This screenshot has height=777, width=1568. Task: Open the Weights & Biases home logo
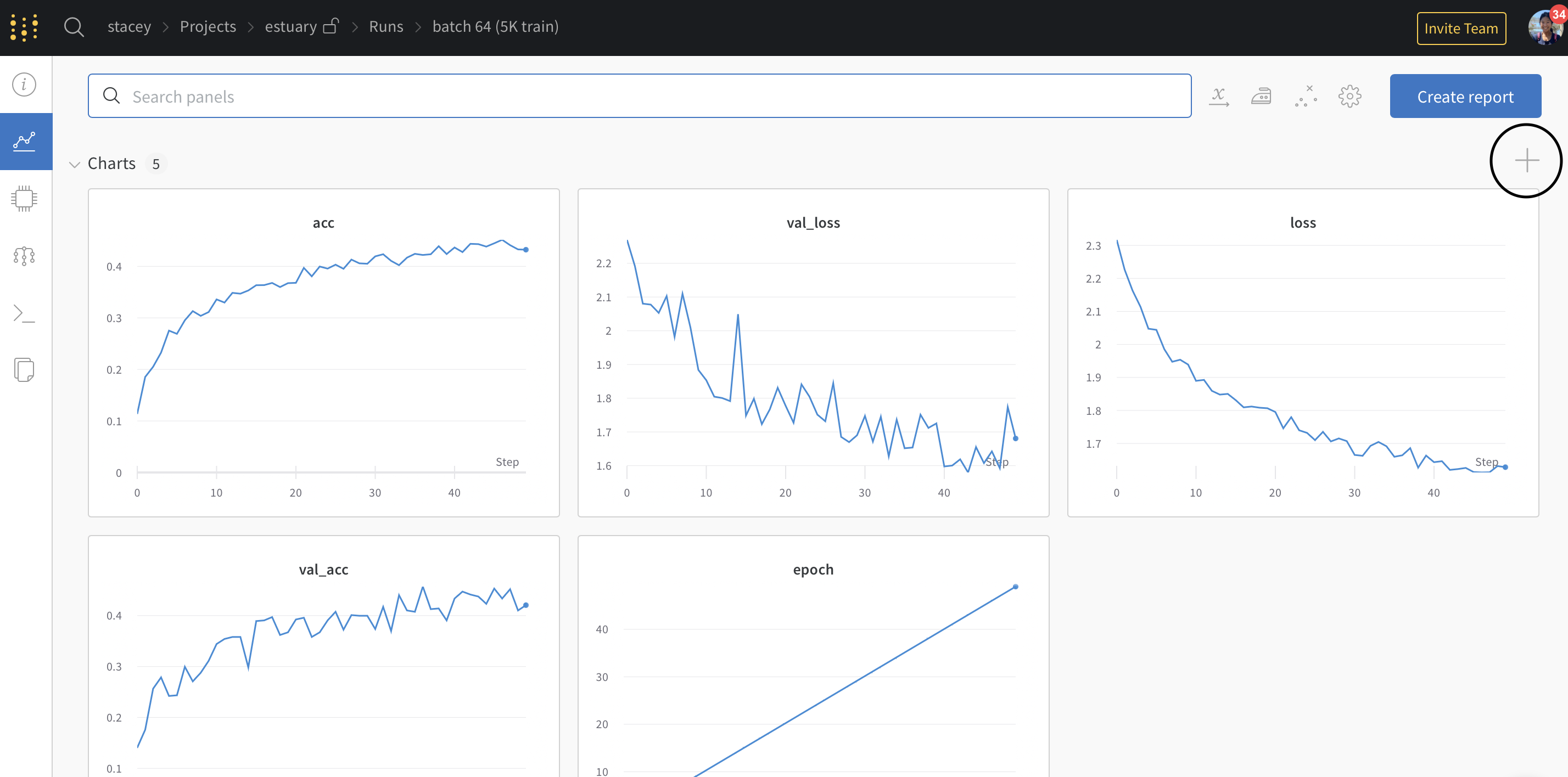24,27
